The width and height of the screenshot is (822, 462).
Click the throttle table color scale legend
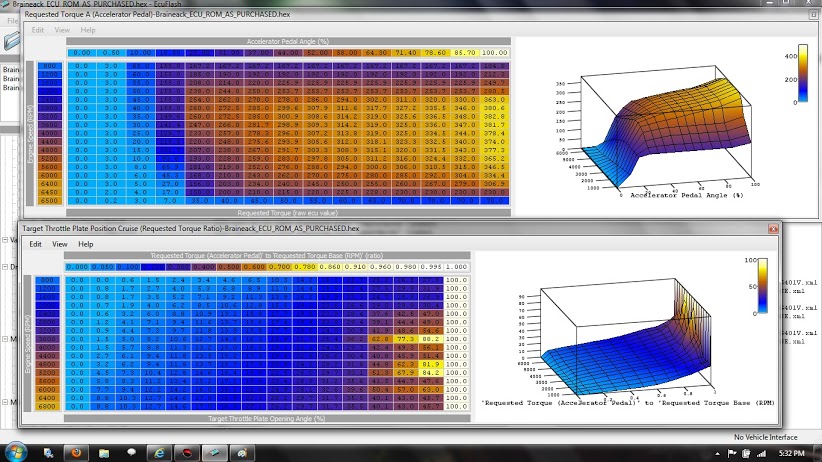pos(764,286)
